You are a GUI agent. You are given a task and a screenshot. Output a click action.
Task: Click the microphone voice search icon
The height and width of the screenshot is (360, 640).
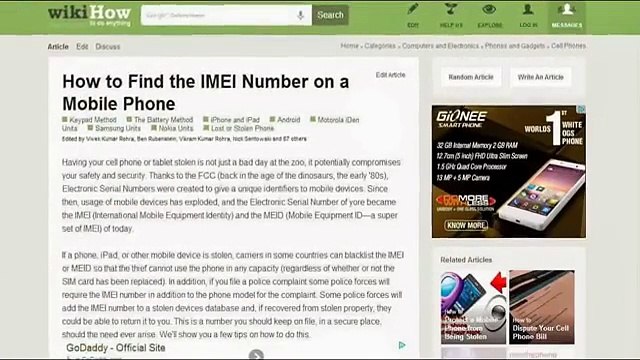pos(300,15)
